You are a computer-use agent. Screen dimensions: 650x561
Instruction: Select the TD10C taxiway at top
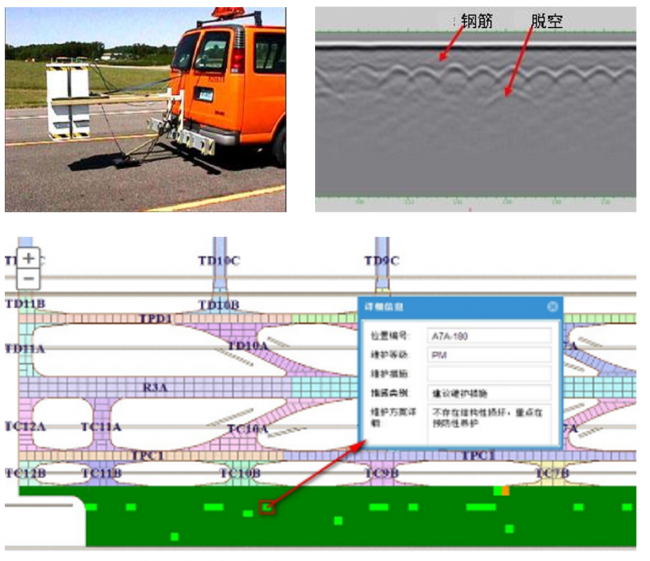[x=219, y=261]
